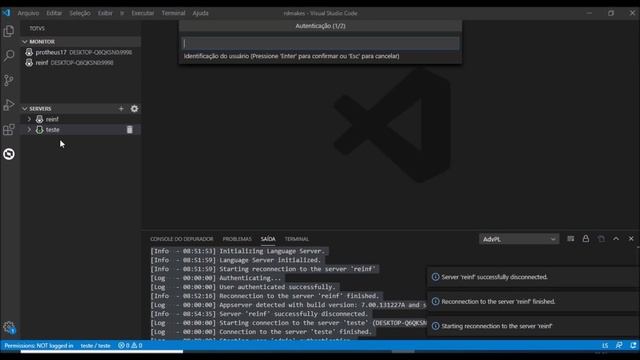640x360 pixels.
Task: Open errors and warnings in status bar
Action: [130, 345]
